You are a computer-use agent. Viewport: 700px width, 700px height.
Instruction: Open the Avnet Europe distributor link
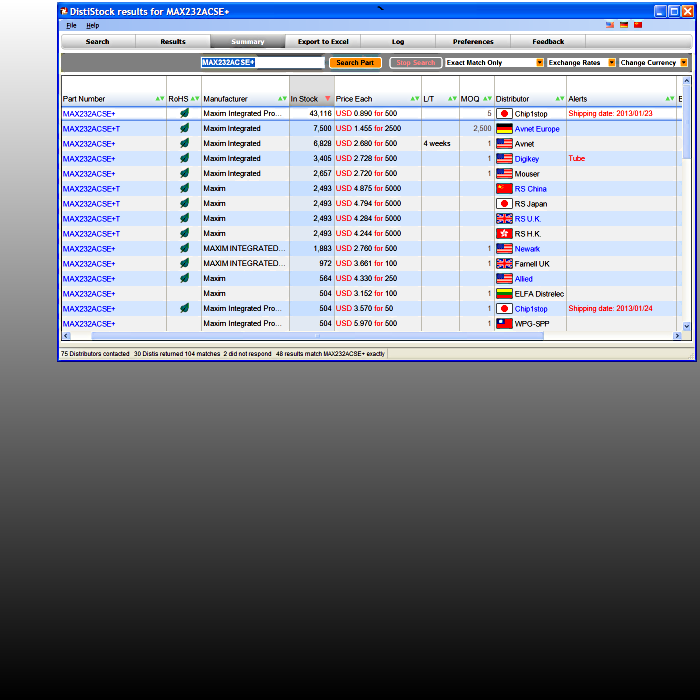click(x=537, y=129)
